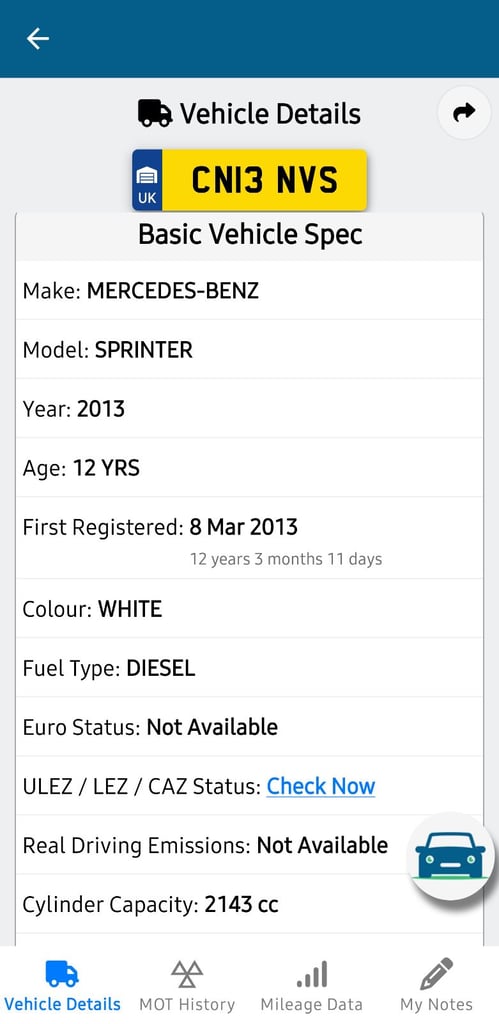
Task: Tap the share arrow button
Action: tap(464, 113)
